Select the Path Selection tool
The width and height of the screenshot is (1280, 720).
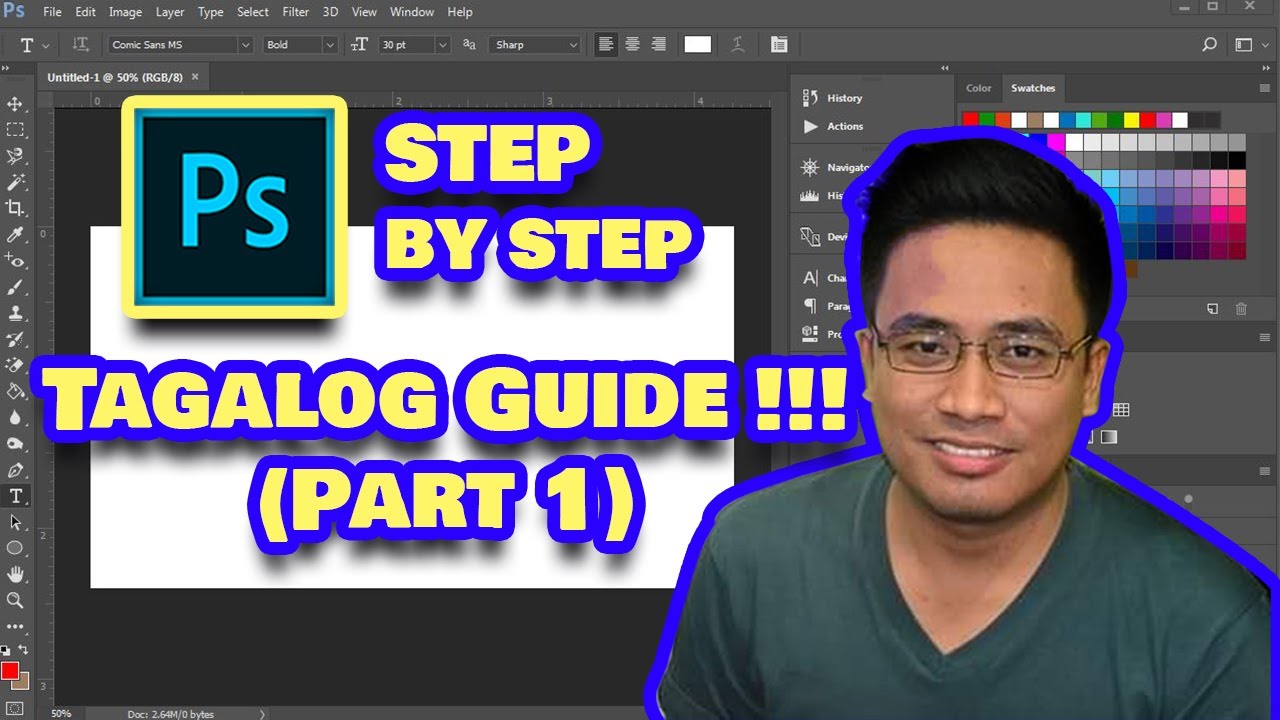pyautogui.click(x=15, y=522)
